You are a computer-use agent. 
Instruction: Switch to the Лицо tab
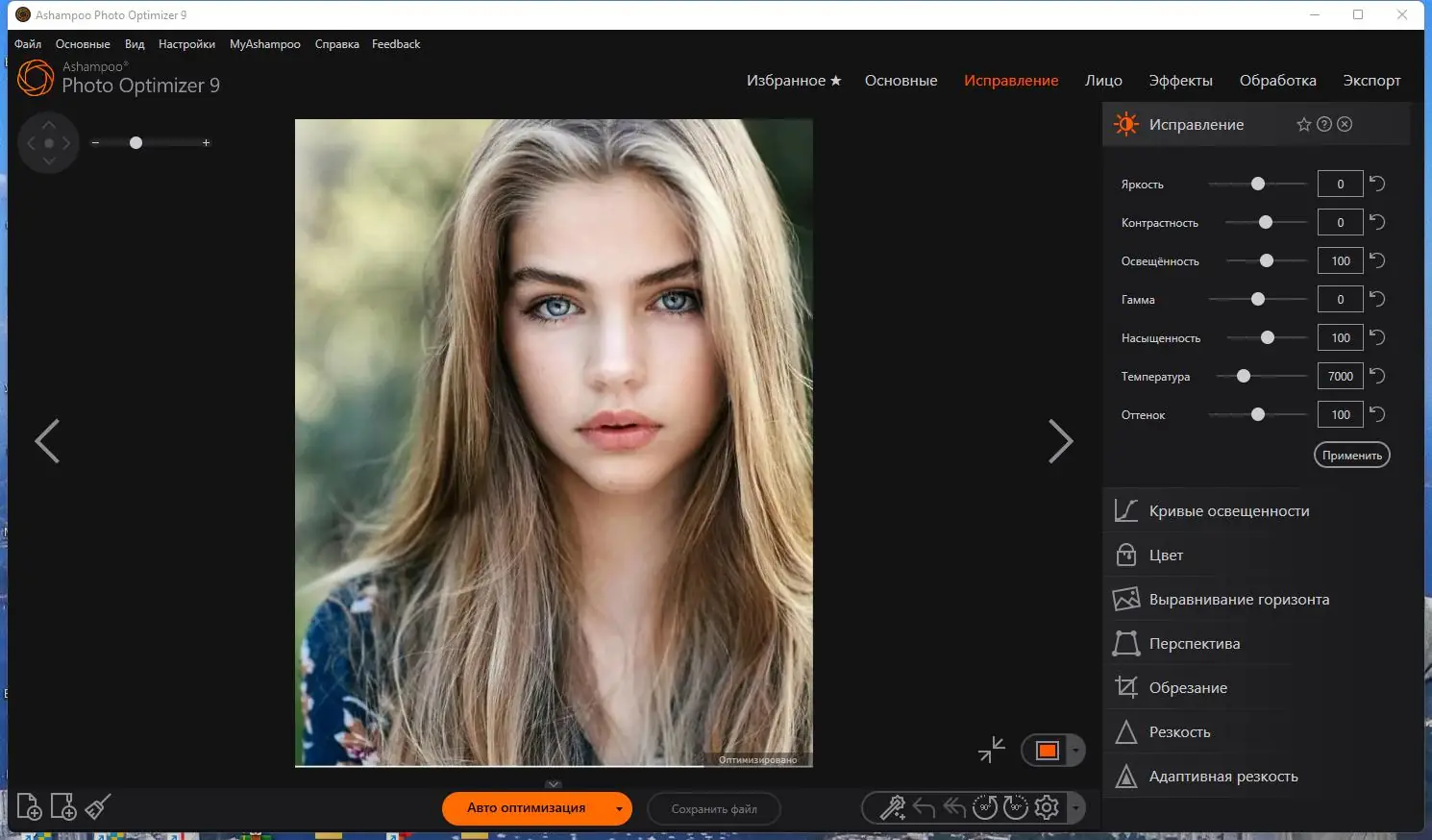pyautogui.click(x=1103, y=81)
